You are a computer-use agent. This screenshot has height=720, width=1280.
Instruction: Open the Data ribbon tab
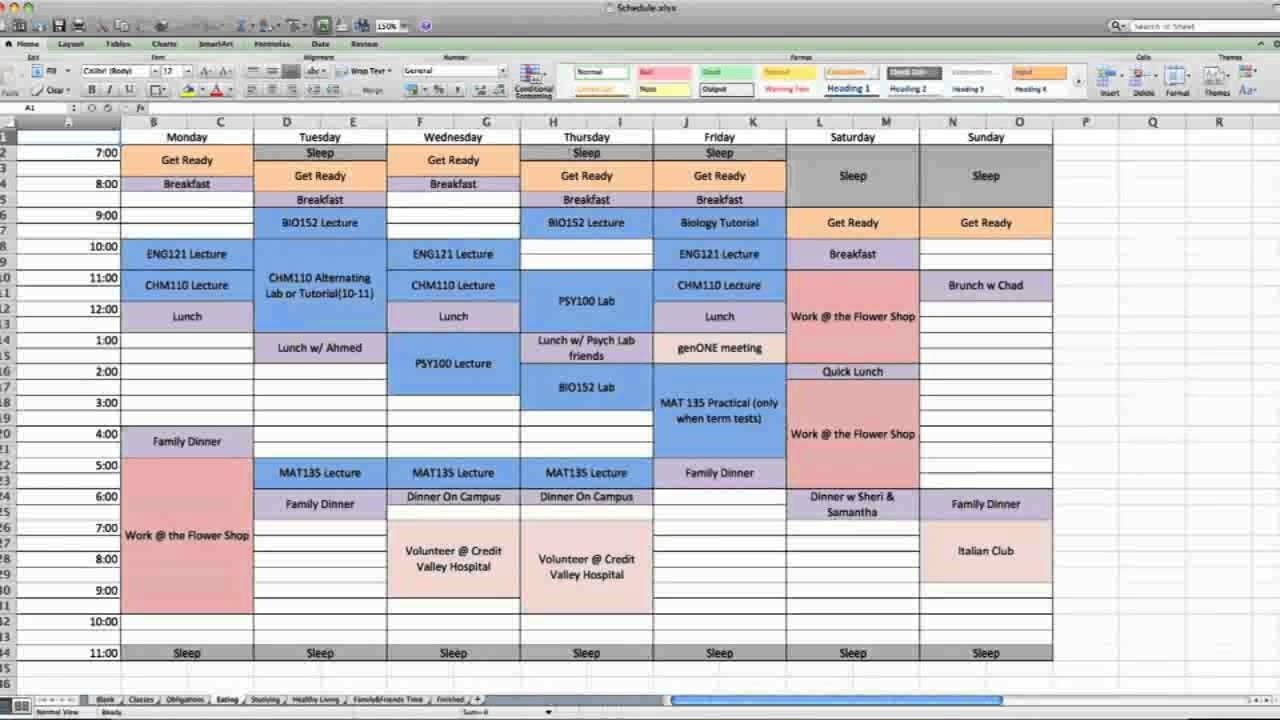click(320, 44)
